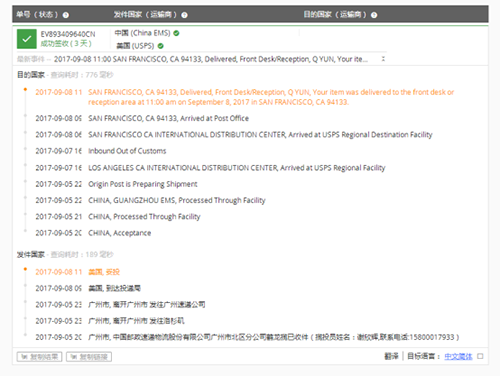500x376 pixels.
Task: Click the help icon beside 发件国家（运输商）
Action: tap(184, 15)
